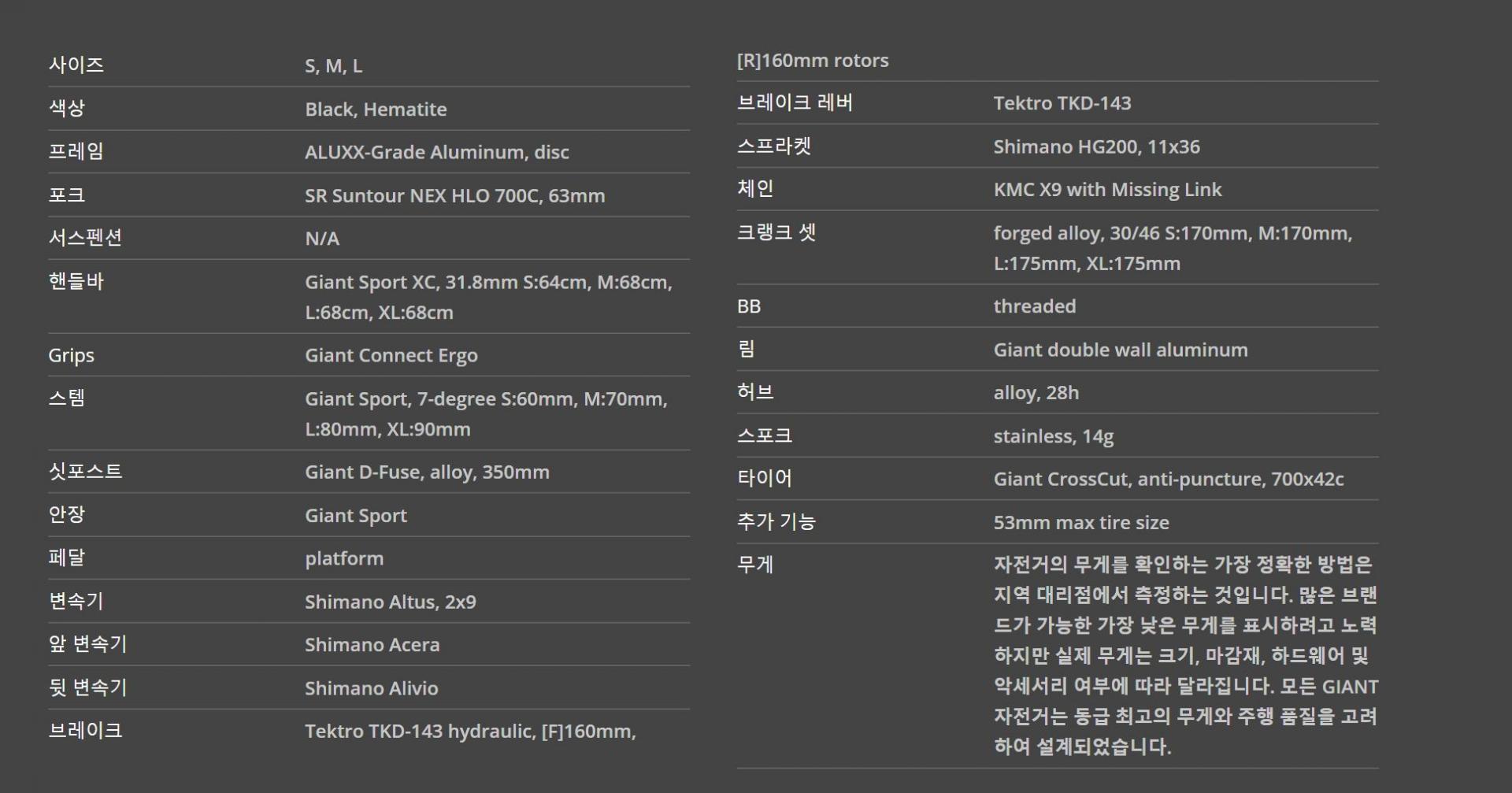Select the "platform" pedal value
Screen dimensions: 1512x793
[x=344, y=559]
